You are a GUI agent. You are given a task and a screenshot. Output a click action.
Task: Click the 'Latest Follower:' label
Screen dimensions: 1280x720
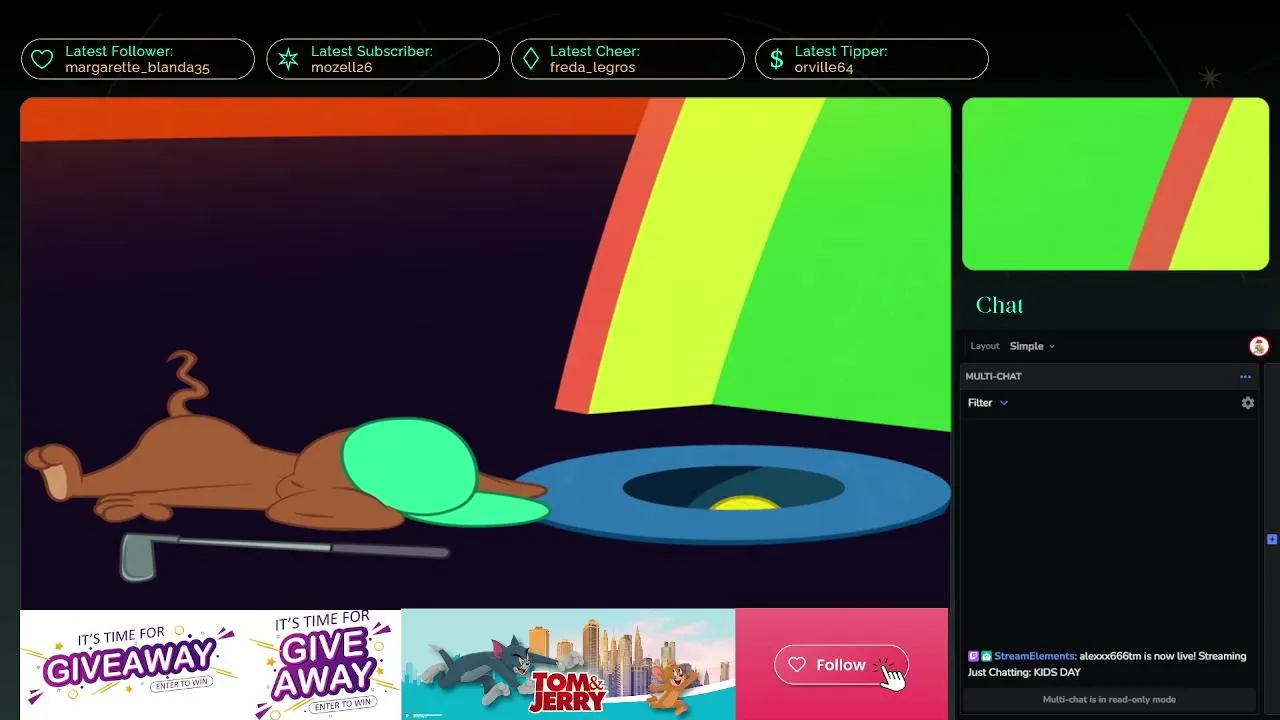[x=119, y=51]
